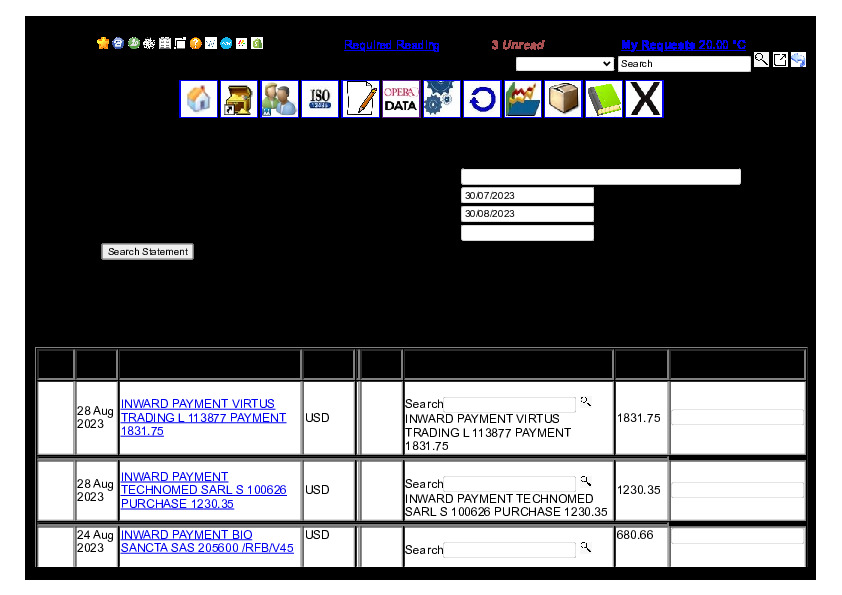Screen dimensions: 842x595
Task: Open the ISO documents icon
Action: 320,99
